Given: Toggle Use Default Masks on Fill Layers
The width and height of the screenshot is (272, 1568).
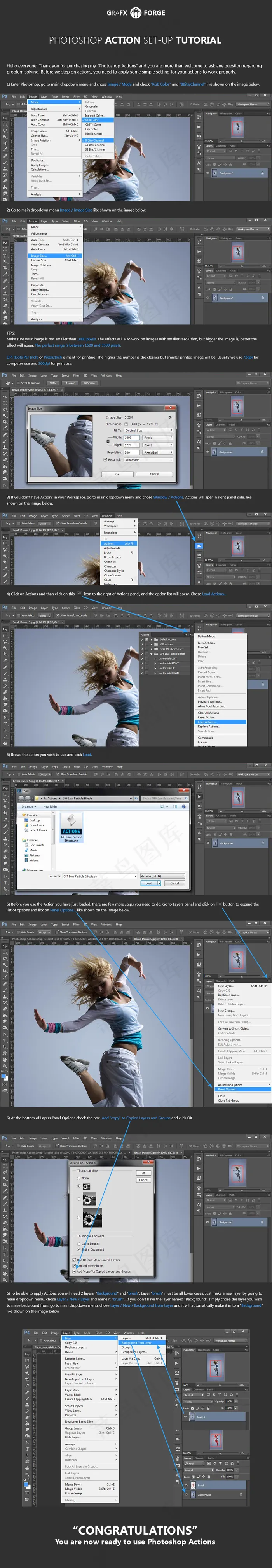Looking at the screenshot, I should pyautogui.click(x=75, y=1260).
